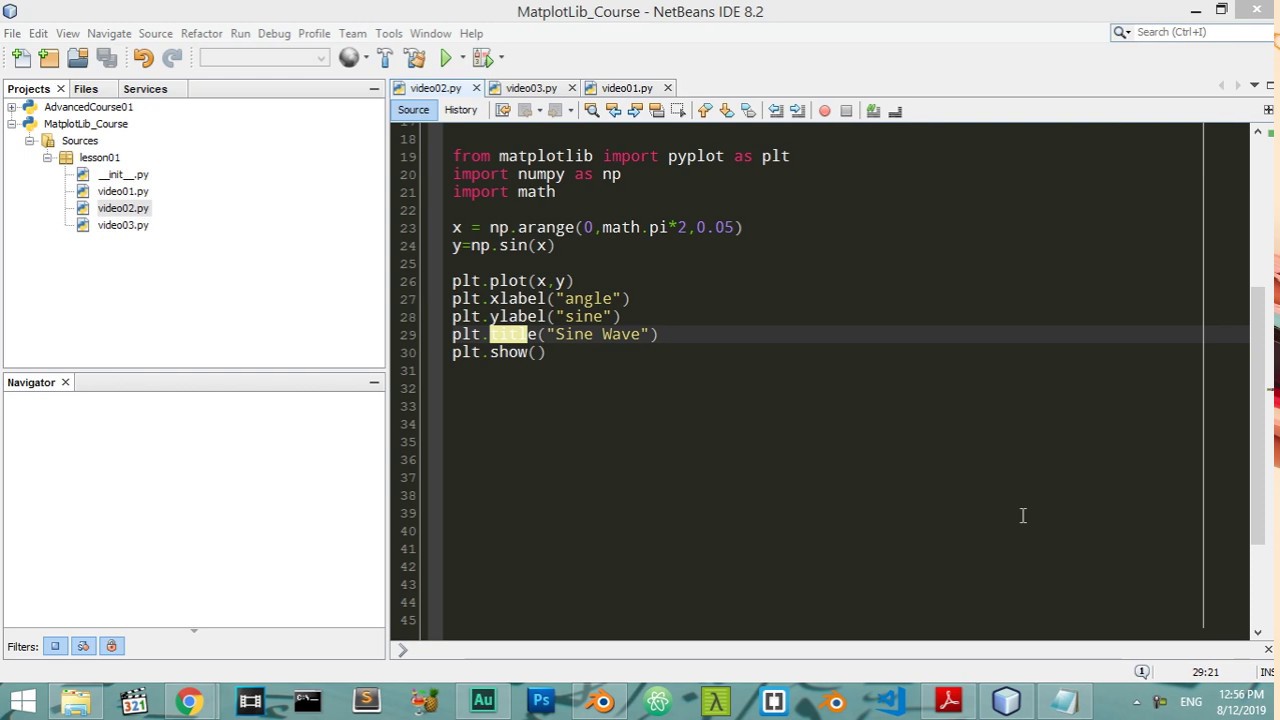Click the Shift Line Left icon
Screen dimensions: 1280x720
[x=775, y=111]
